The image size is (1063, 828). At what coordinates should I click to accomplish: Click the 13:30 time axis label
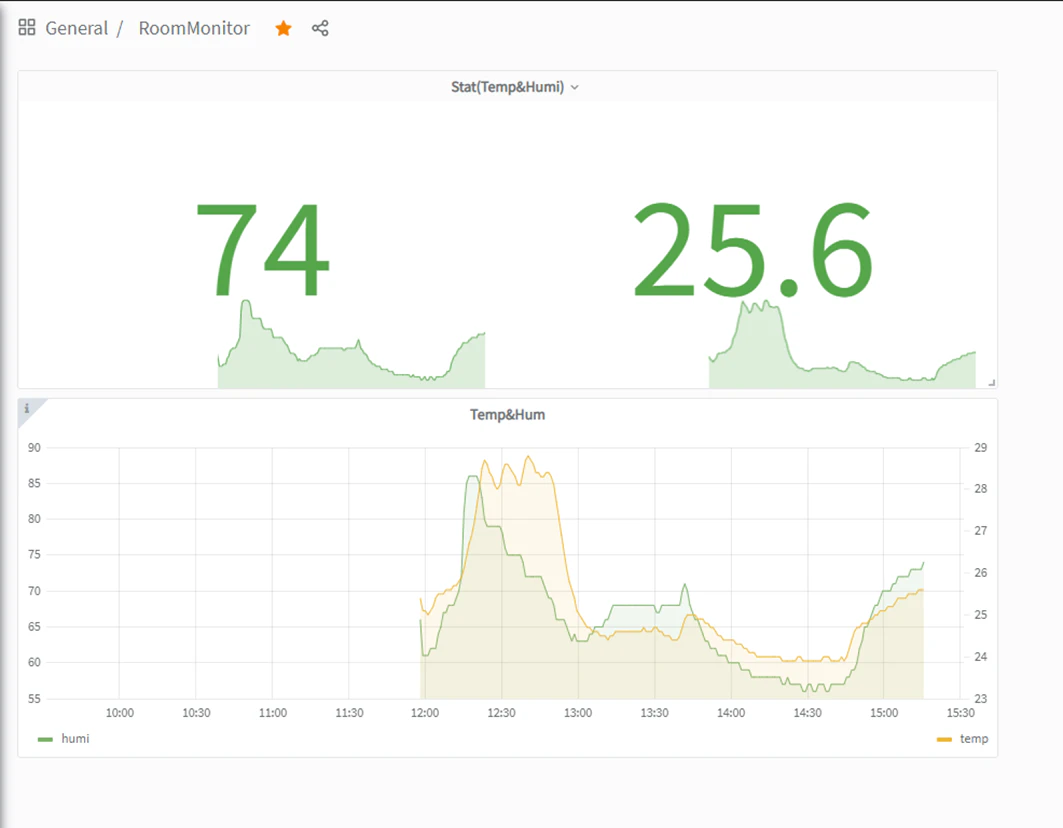(654, 713)
